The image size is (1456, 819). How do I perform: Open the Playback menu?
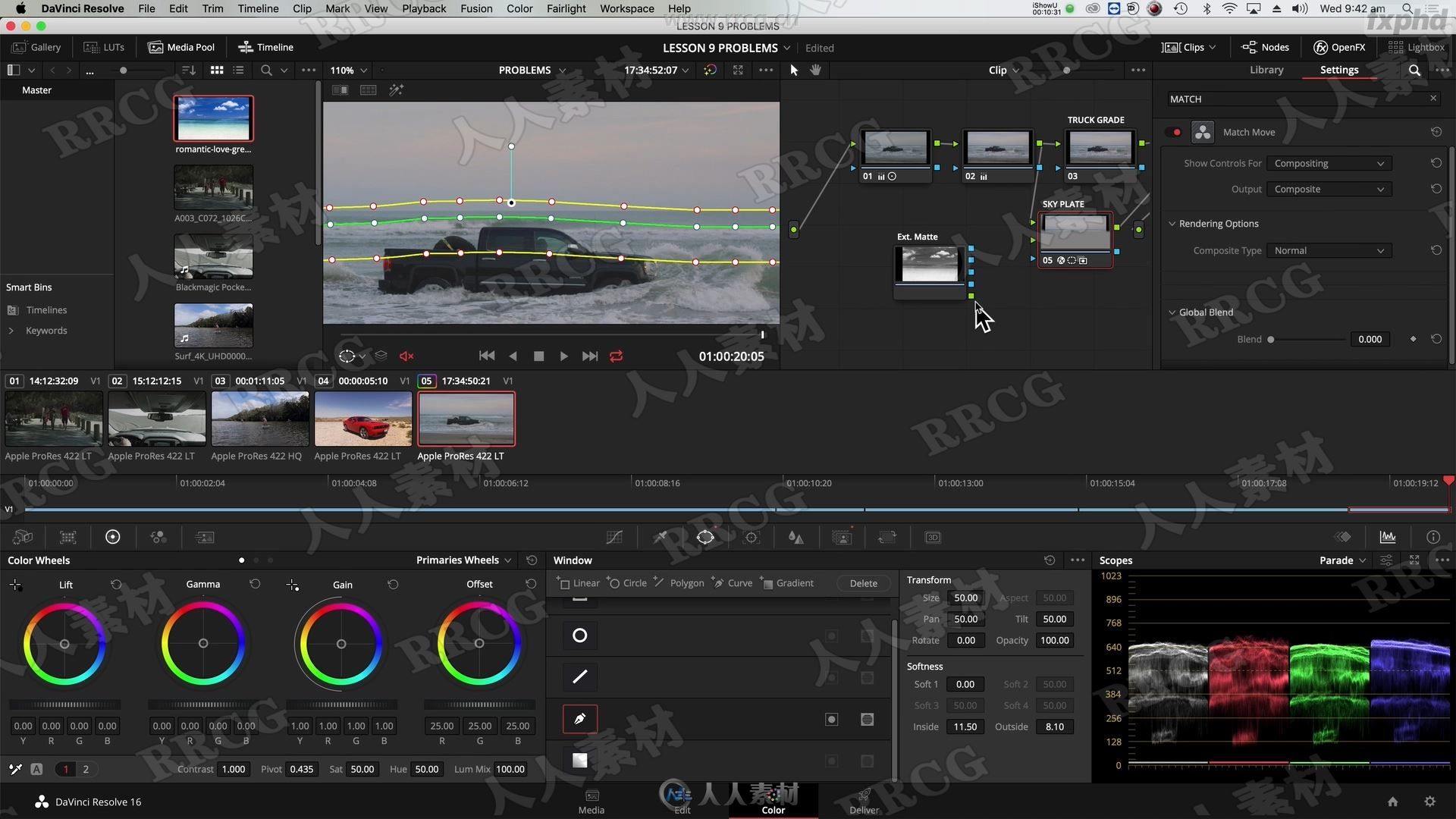point(424,8)
